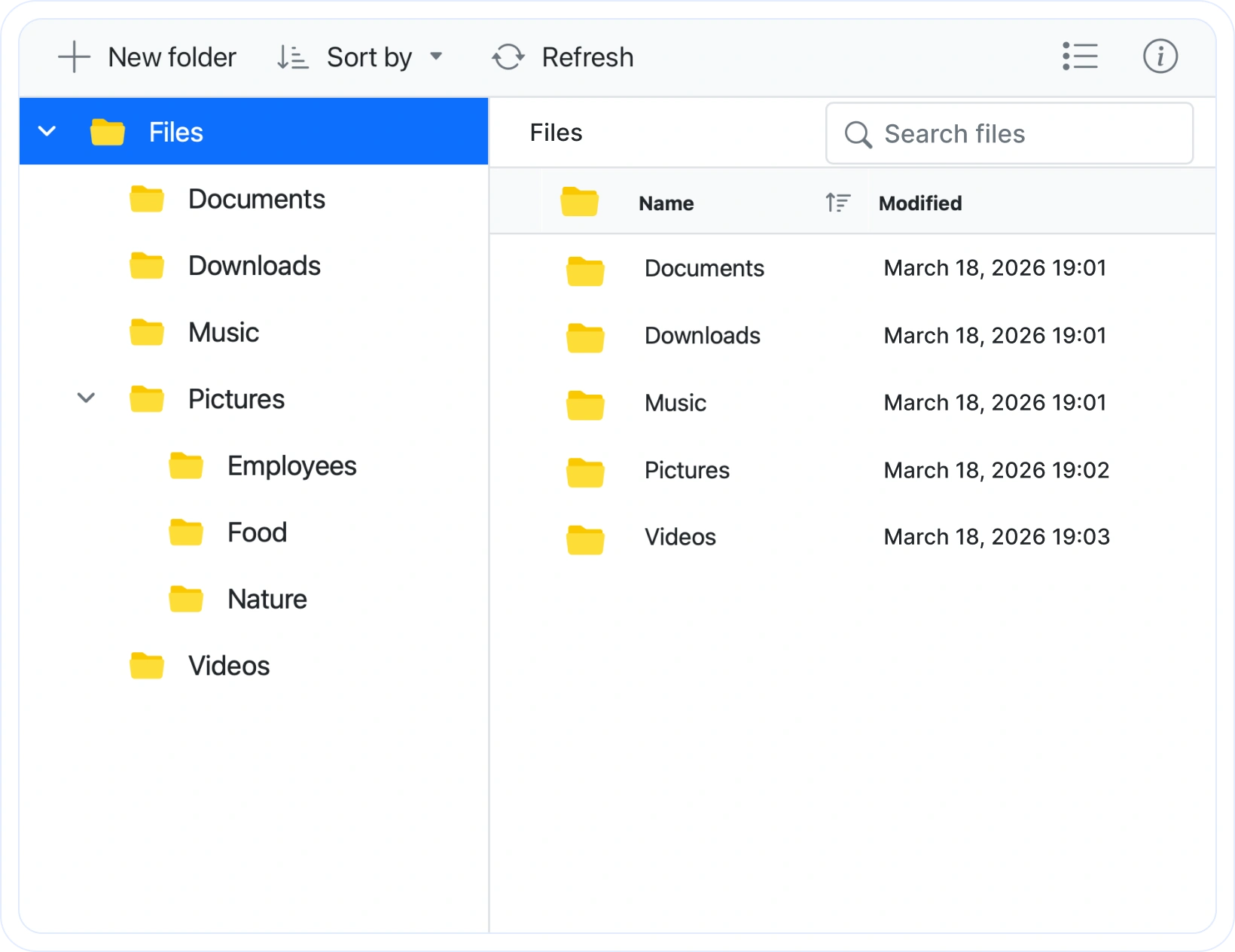Collapse the Pictures tree node
Viewport: 1235px width, 952px height.
[x=87, y=398]
